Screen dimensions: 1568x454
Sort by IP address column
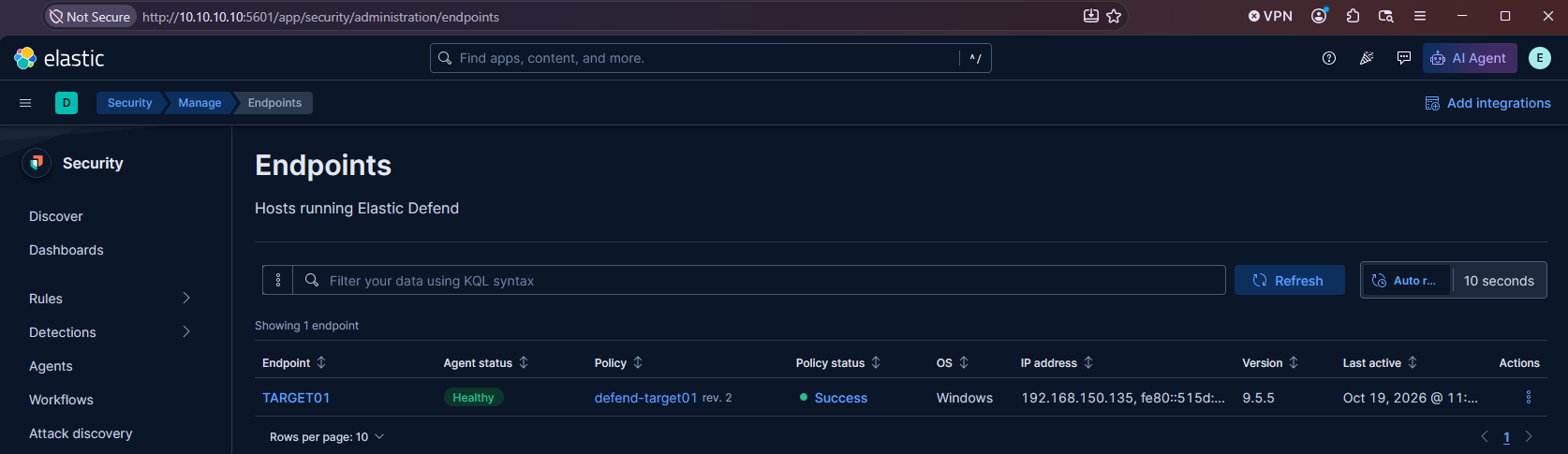[1088, 362]
